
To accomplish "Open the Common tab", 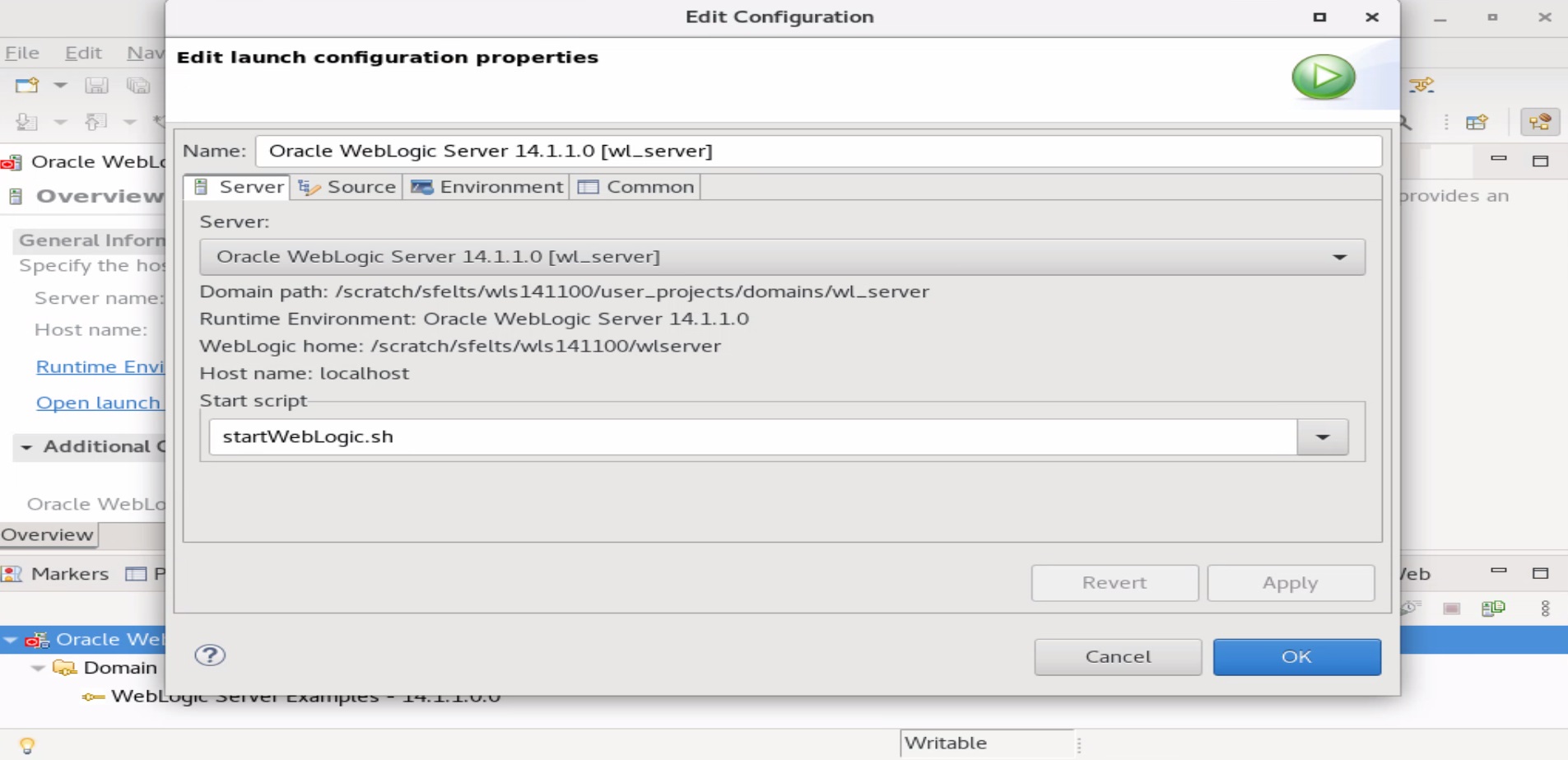I will coord(635,187).
